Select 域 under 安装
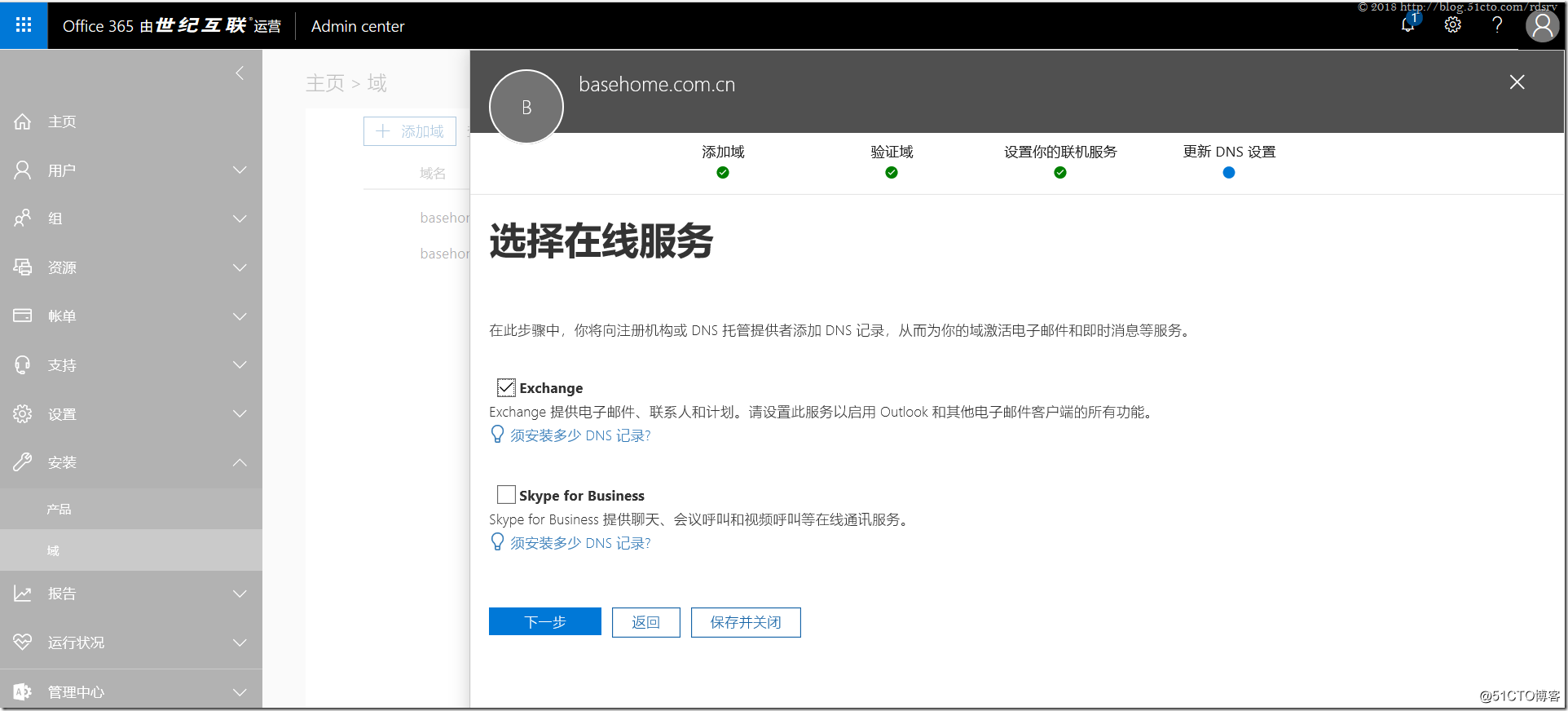This screenshot has height=711, width=1568. [x=130, y=550]
